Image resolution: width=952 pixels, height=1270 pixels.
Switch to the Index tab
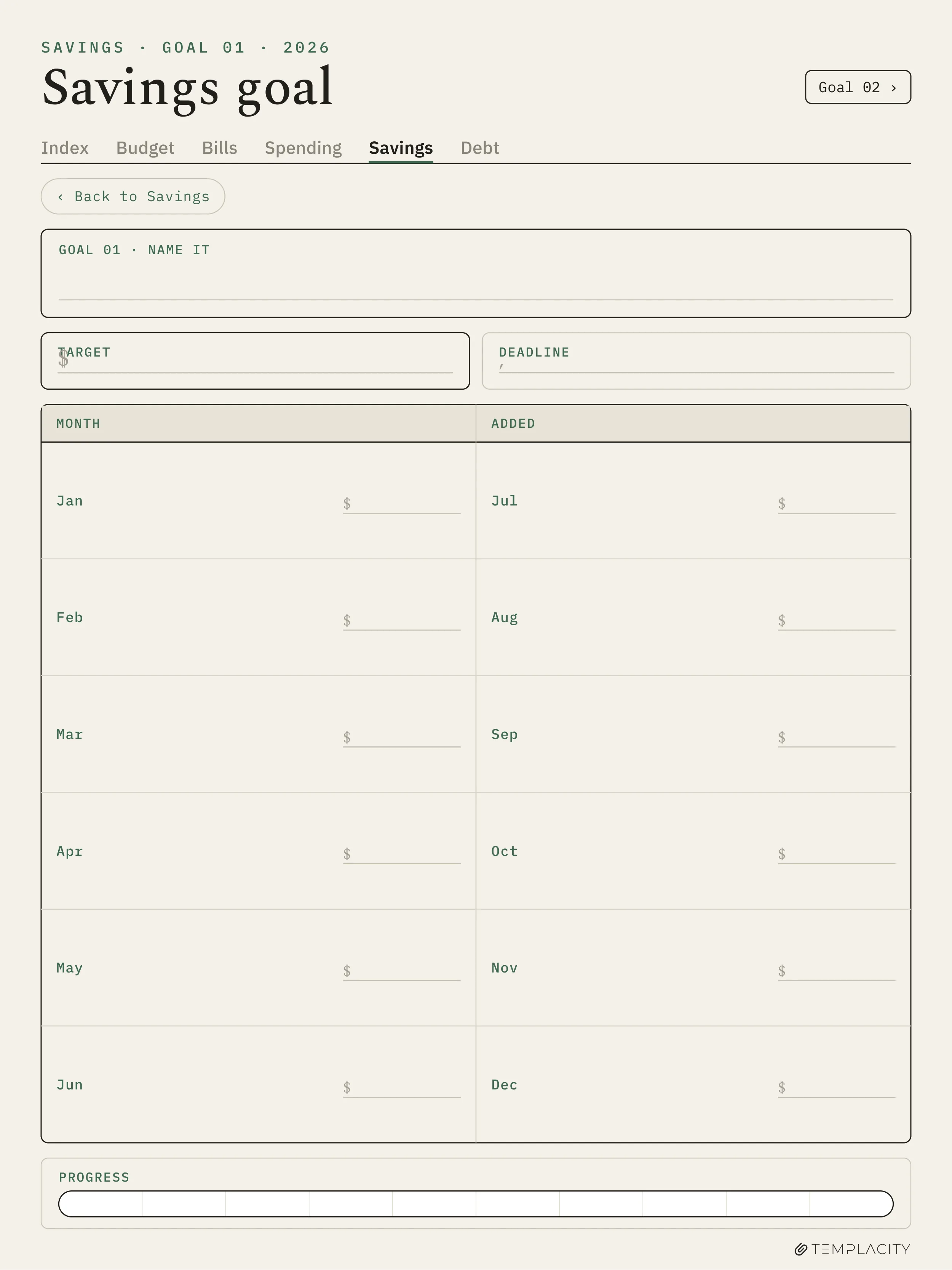[65, 148]
